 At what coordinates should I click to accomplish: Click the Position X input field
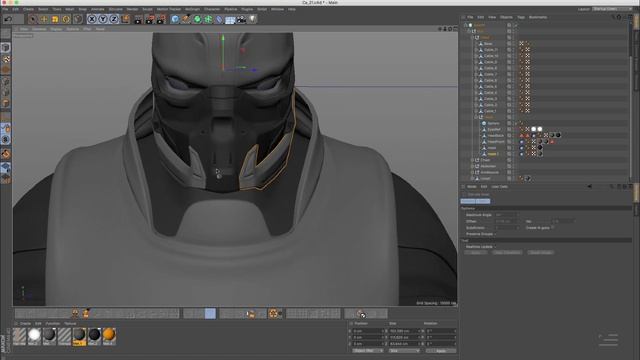point(367,331)
